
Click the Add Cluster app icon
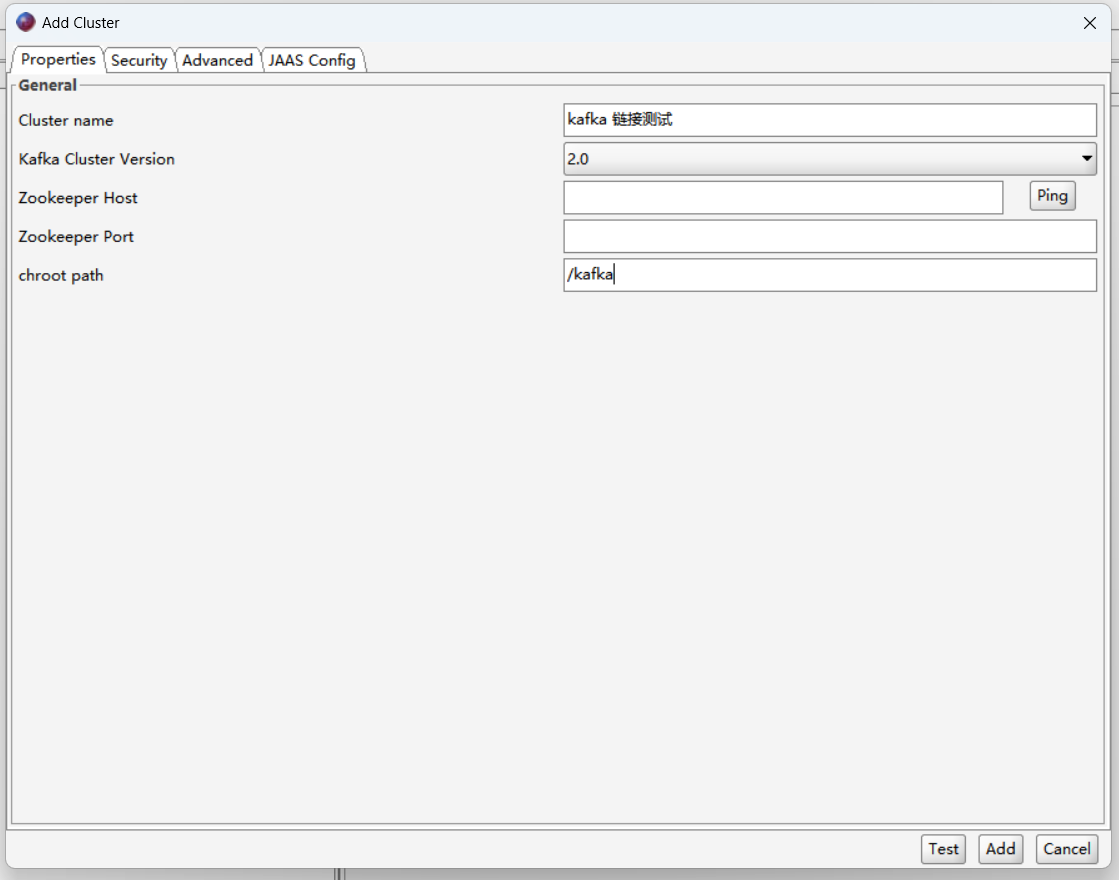coord(26,22)
